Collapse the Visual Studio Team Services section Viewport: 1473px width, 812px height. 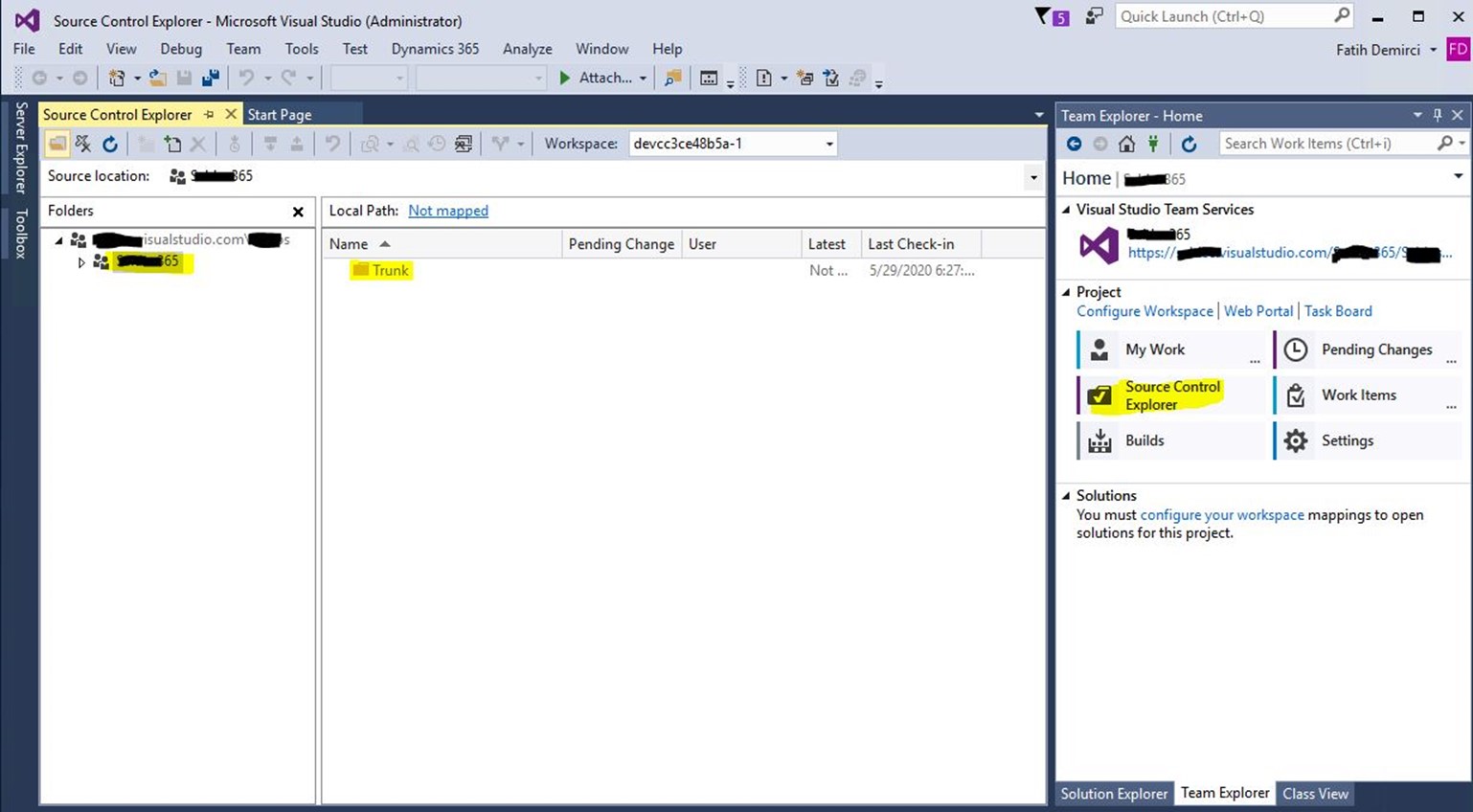1066,210
